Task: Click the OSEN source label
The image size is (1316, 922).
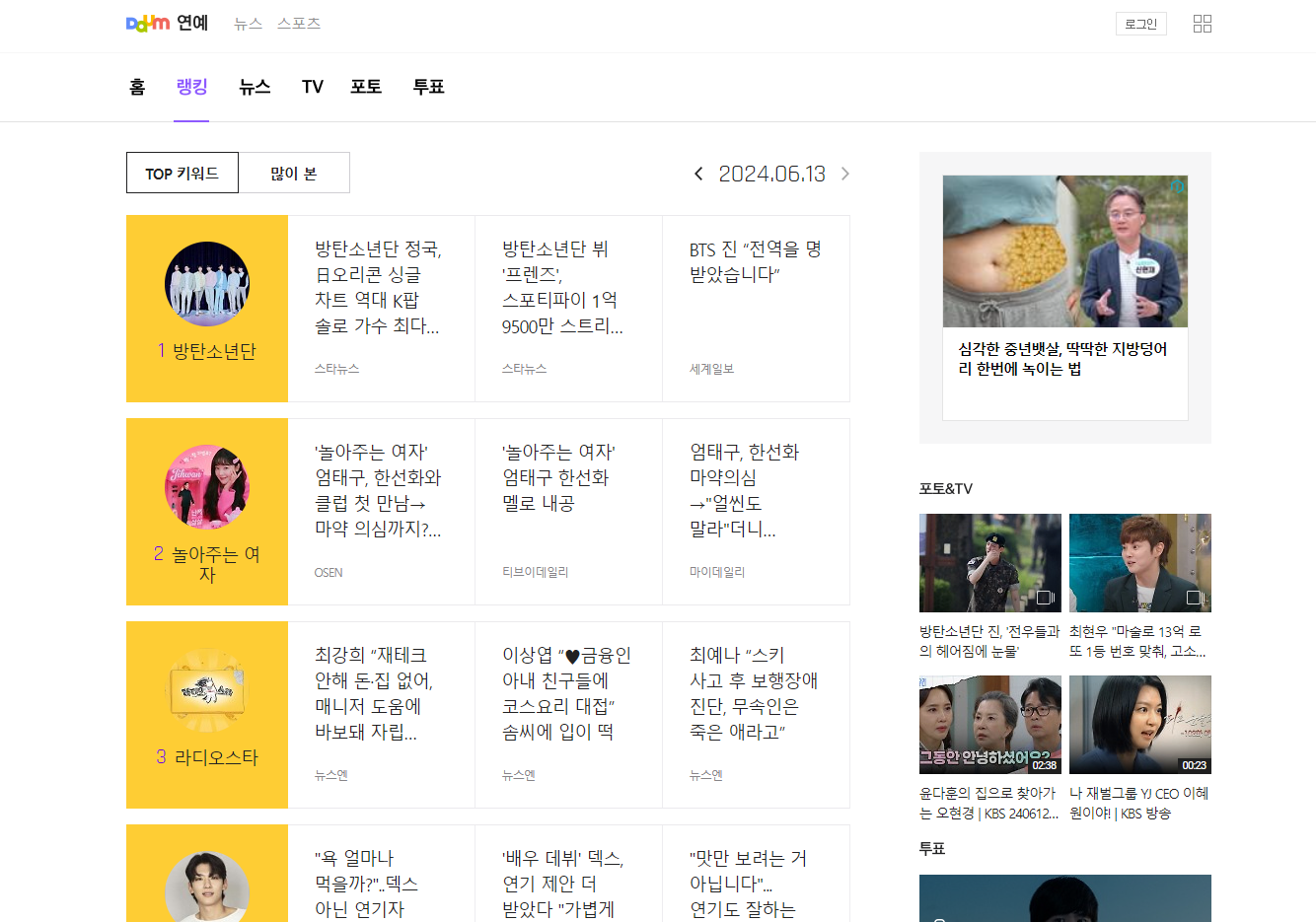Action: point(329,572)
